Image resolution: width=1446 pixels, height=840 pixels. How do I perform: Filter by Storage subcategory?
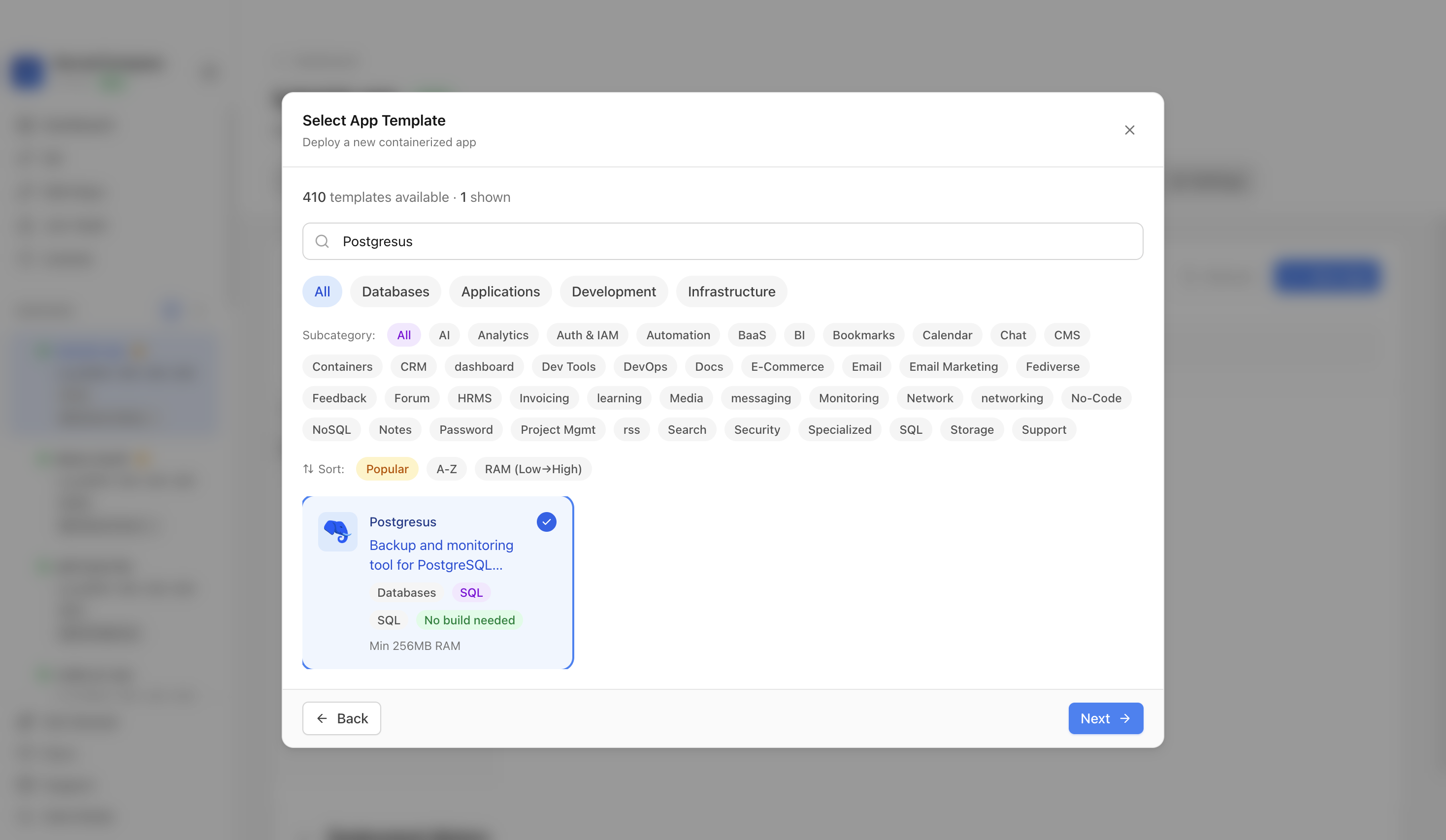(971, 430)
